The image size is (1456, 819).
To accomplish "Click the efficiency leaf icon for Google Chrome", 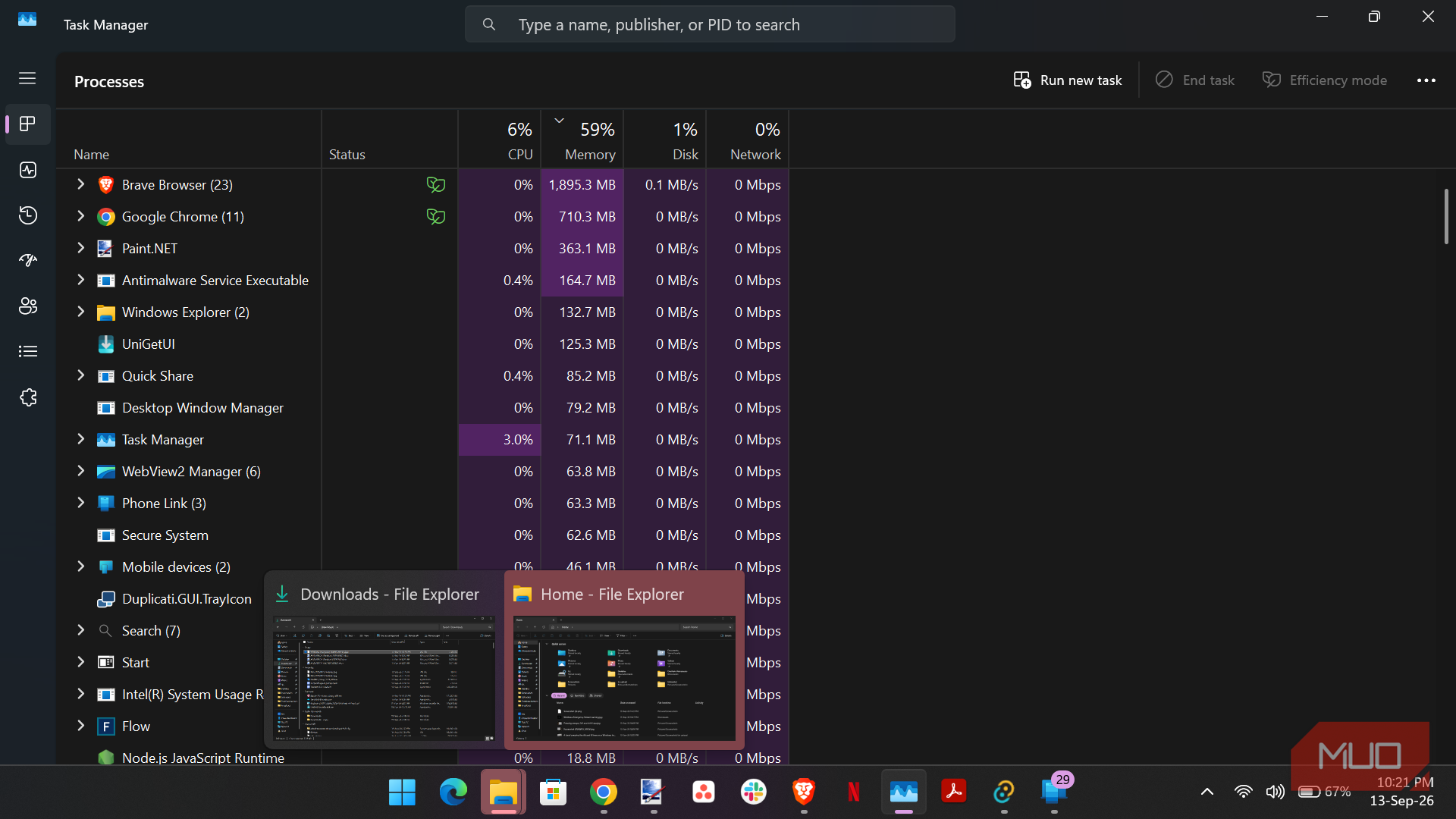I will [x=435, y=217].
